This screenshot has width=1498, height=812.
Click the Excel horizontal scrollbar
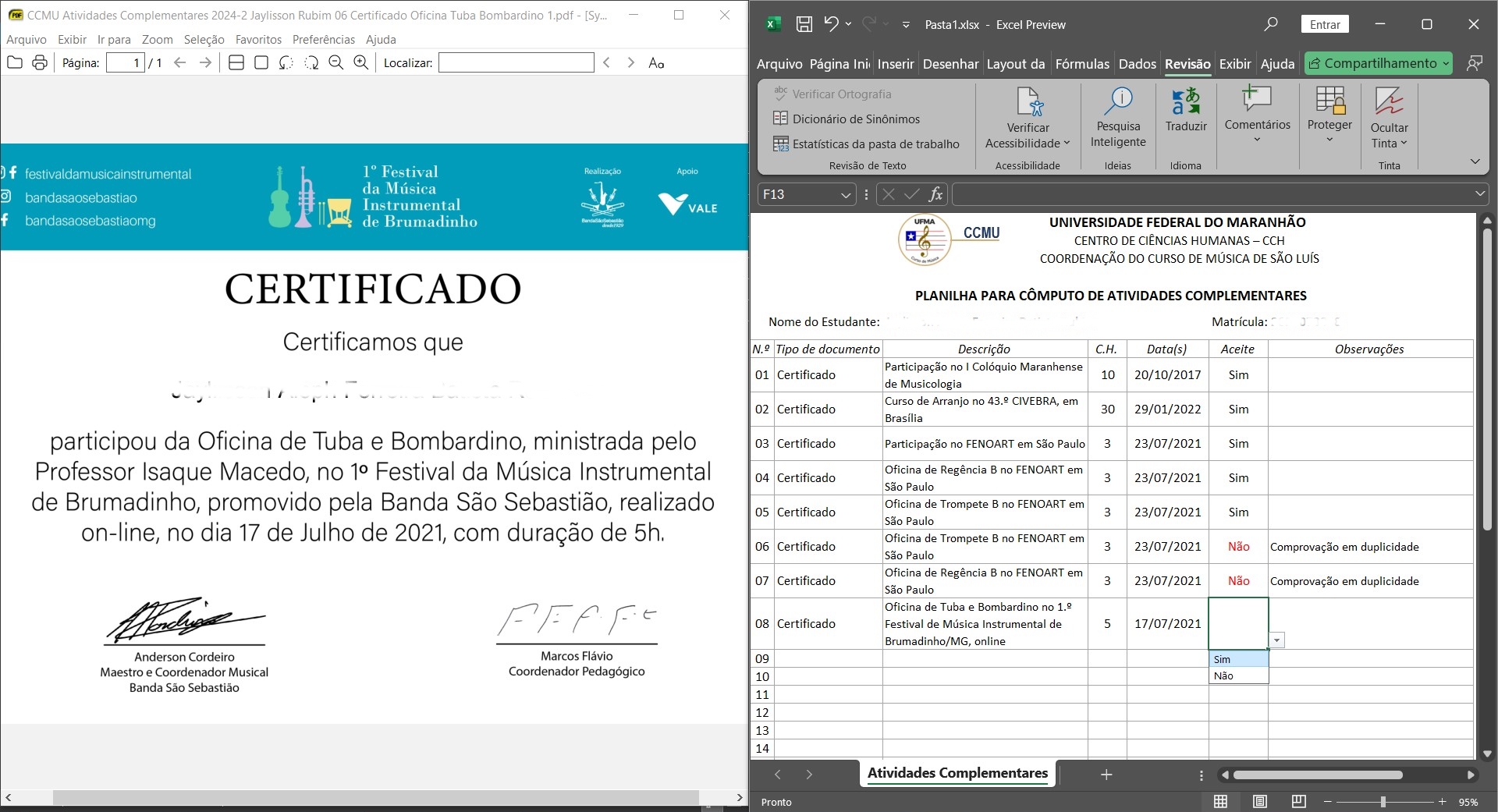coord(1319,775)
